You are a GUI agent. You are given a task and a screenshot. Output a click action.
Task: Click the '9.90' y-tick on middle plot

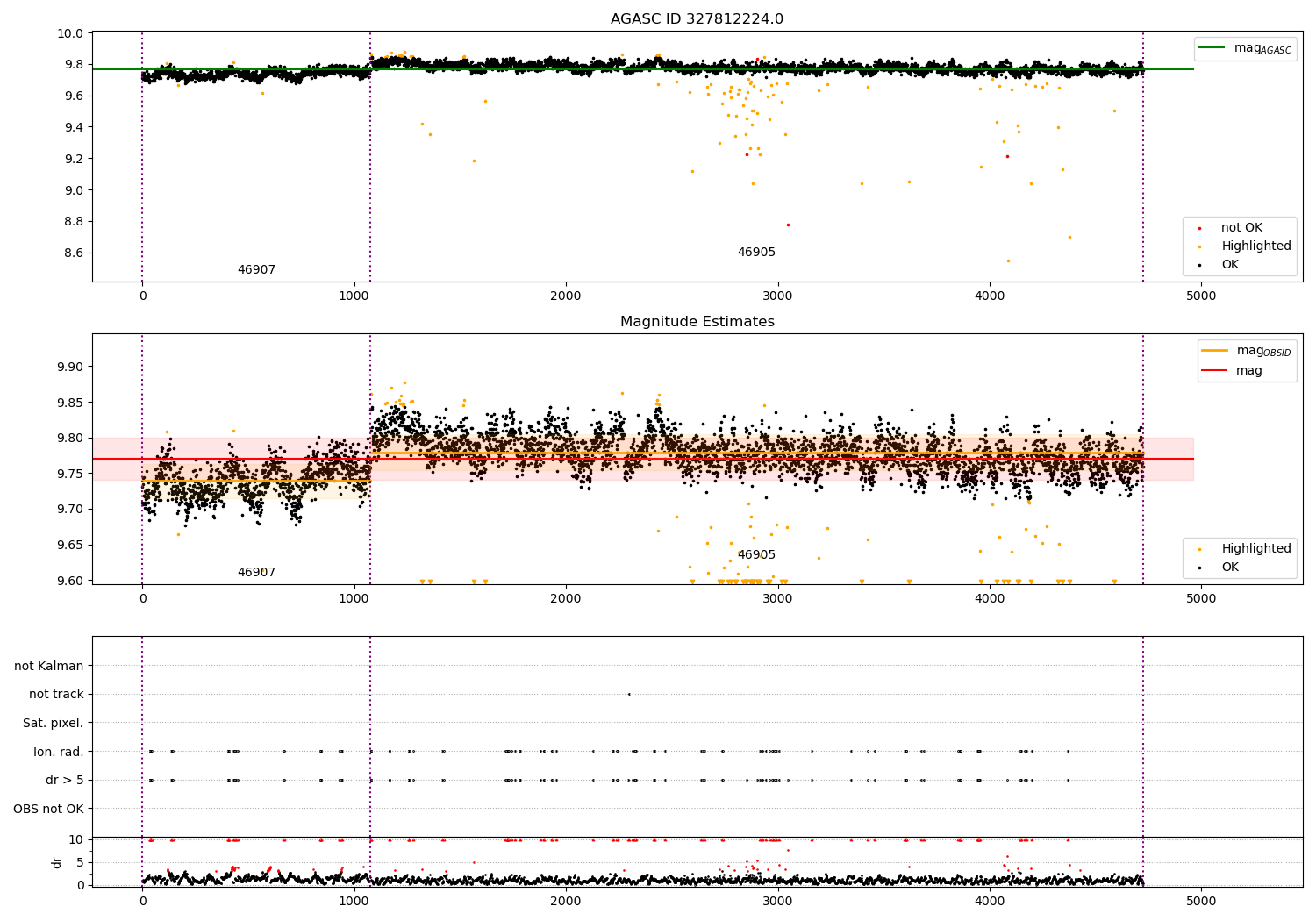click(x=71, y=367)
